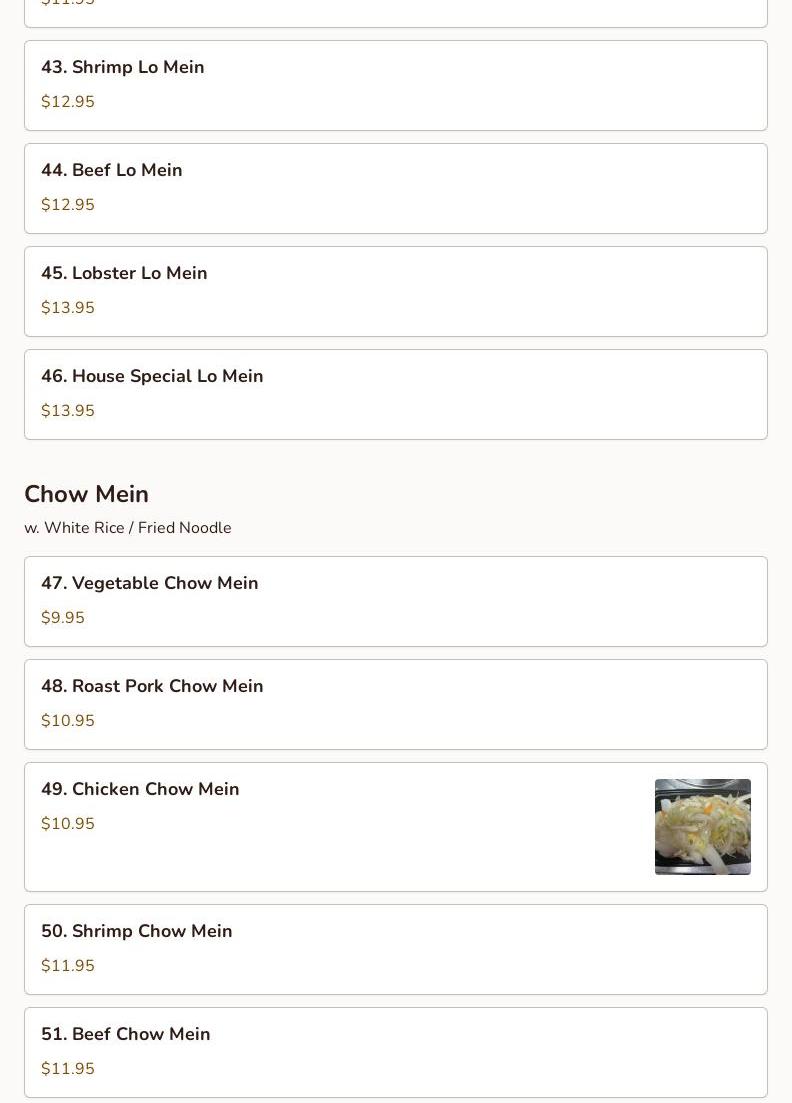Open the 43. Shrimp Lo Mein item

[x=395, y=85]
